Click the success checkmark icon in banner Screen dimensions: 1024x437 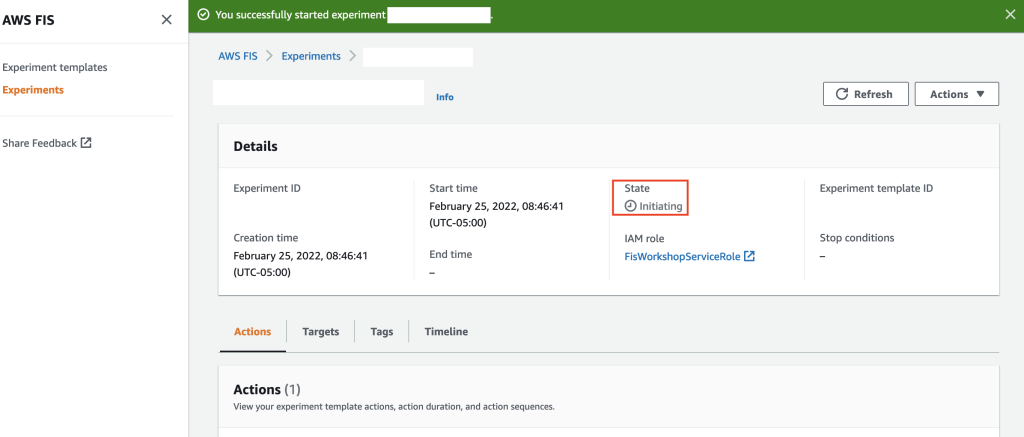pyautogui.click(x=203, y=14)
